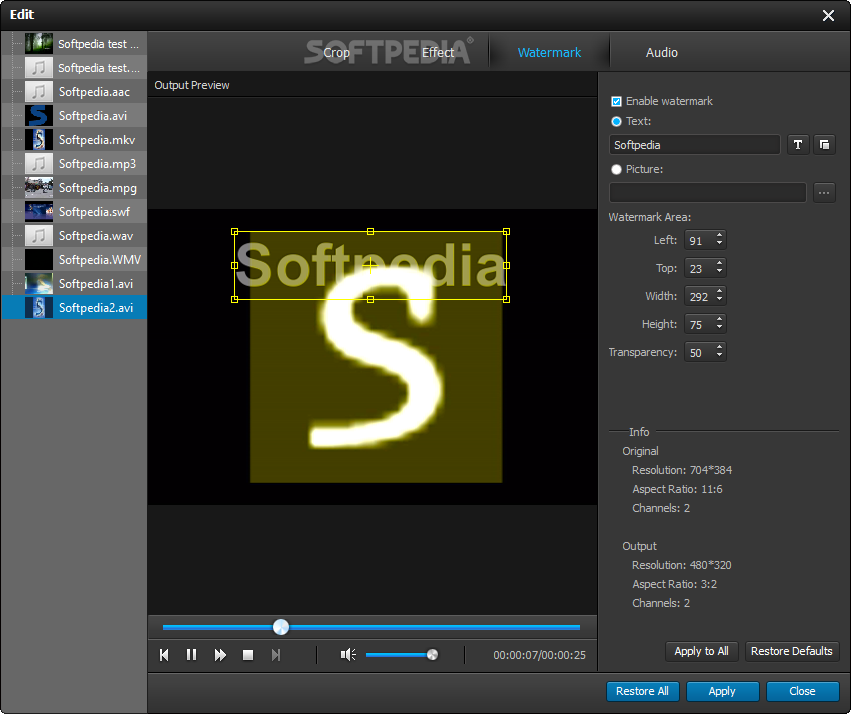Increase the Left value with up arrow
Image resolution: width=851 pixels, height=714 pixels.
[719, 235]
